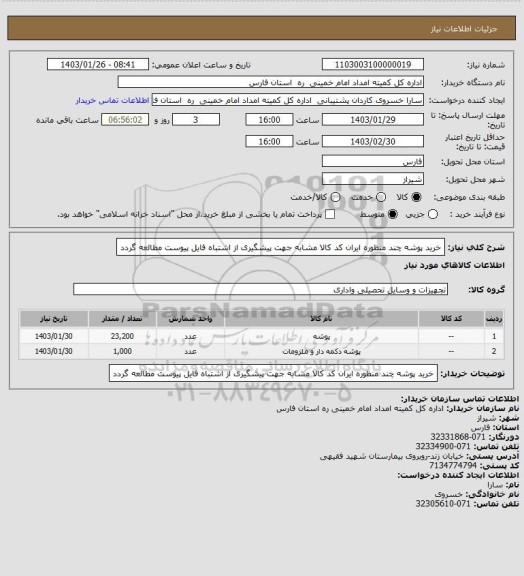Click the واحد شمارش column header
The height and width of the screenshot is (576, 524).
click(x=190, y=319)
